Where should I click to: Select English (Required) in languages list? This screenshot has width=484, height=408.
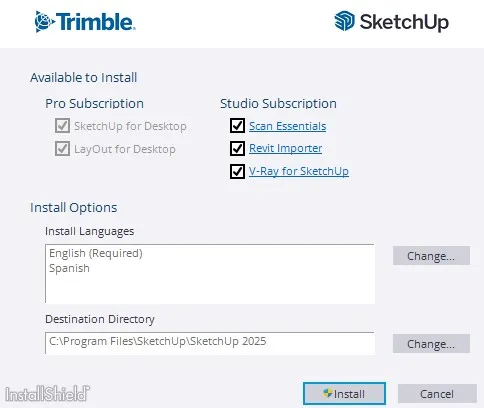pyautogui.click(x=96, y=253)
